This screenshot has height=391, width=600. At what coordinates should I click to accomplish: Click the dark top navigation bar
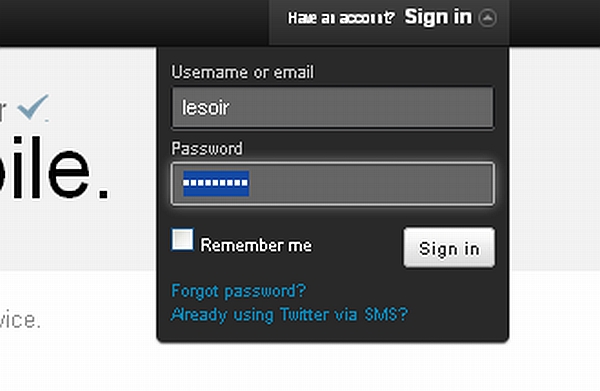[134, 23]
